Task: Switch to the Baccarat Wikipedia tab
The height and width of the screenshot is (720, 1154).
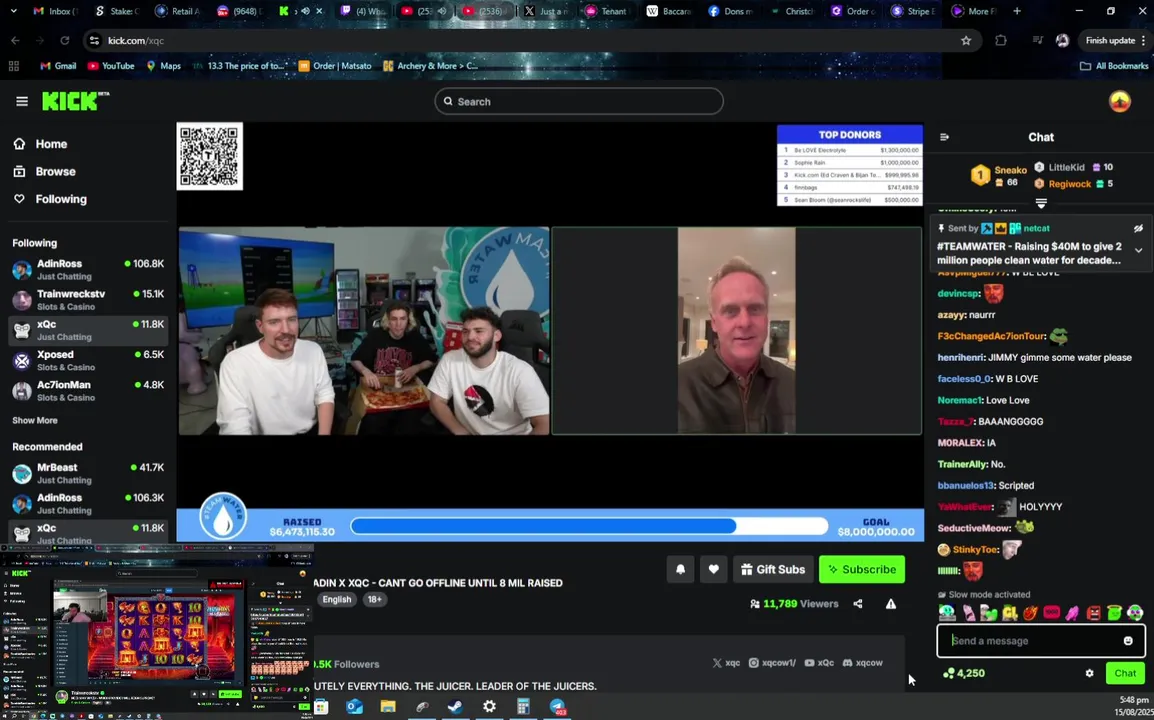Action: [668, 11]
